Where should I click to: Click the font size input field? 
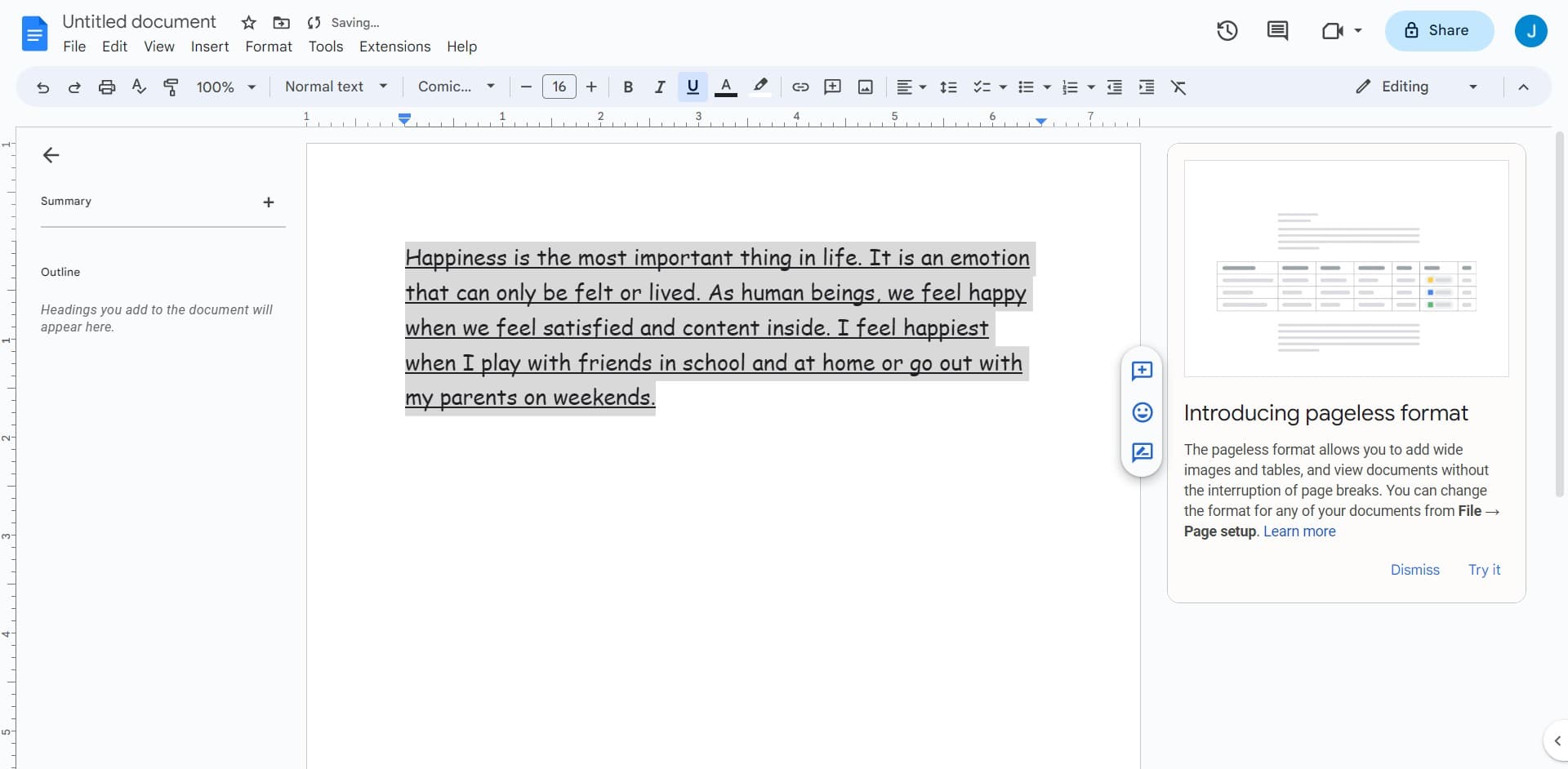pos(559,87)
